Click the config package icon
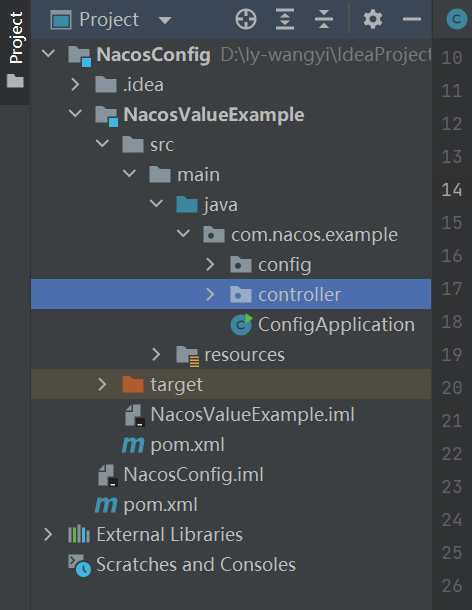Image resolution: width=472 pixels, height=610 pixels. tap(241, 264)
